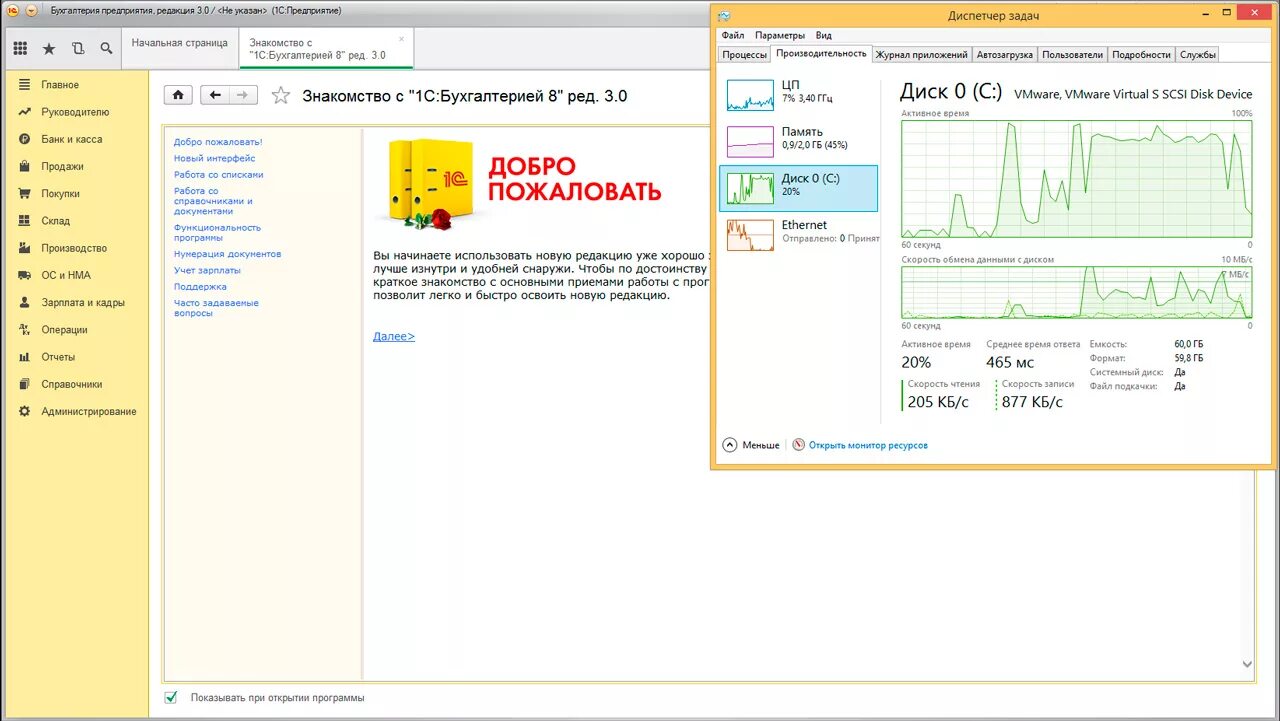Switch to Автозагрузка tab

pyautogui.click(x=1004, y=55)
